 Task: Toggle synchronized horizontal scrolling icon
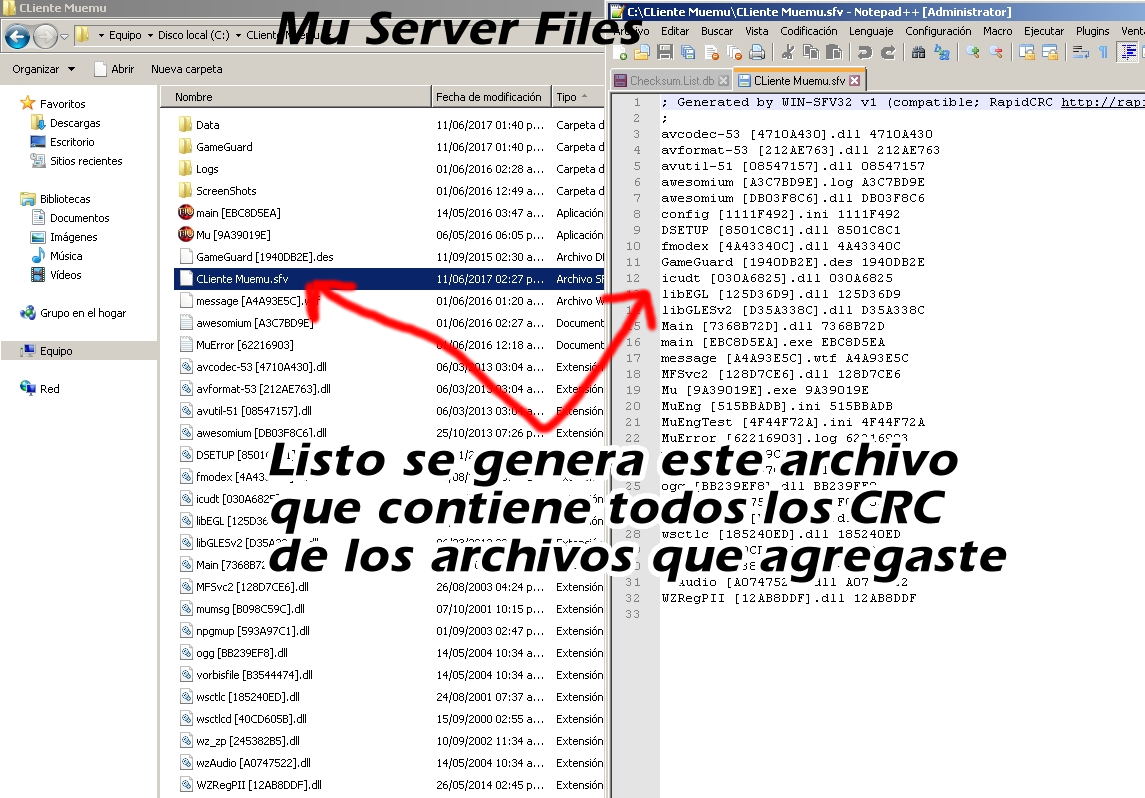[1050, 52]
